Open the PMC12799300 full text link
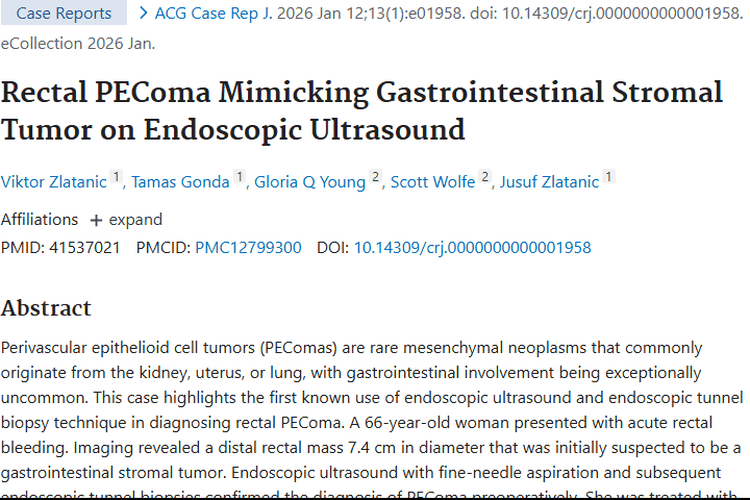 coord(248,247)
